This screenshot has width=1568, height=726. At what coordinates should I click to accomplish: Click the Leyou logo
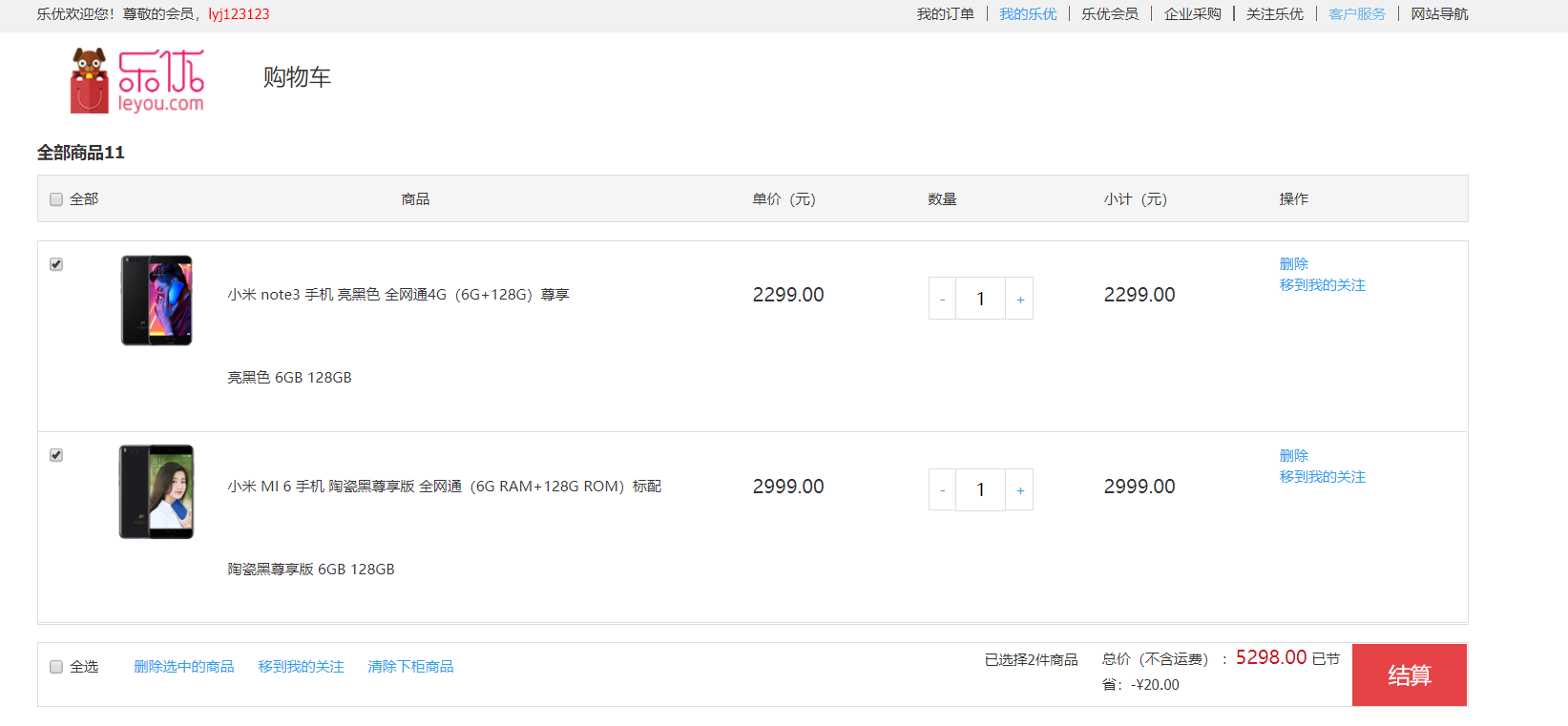(x=137, y=81)
